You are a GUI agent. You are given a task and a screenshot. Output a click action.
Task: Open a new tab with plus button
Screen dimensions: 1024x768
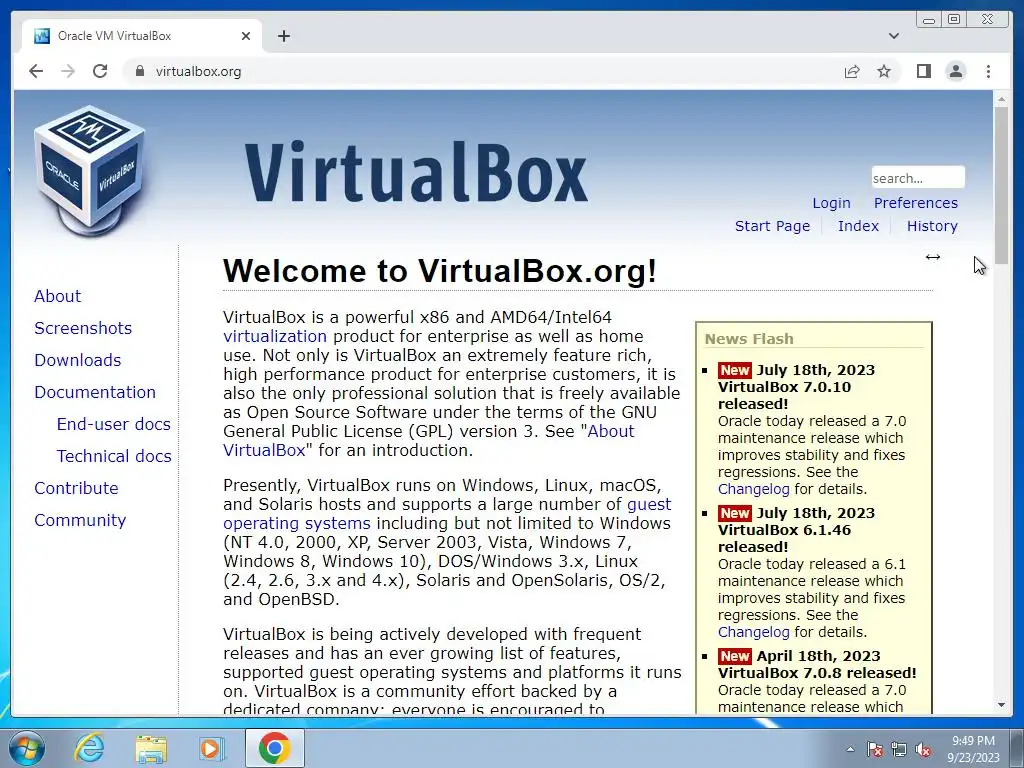(x=283, y=36)
